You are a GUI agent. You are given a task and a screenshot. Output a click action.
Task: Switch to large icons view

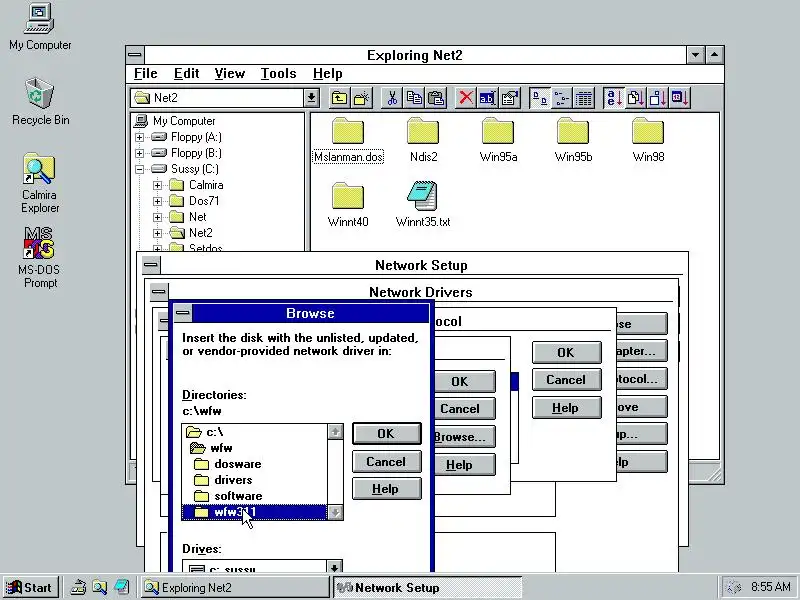click(x=539, y=97)
